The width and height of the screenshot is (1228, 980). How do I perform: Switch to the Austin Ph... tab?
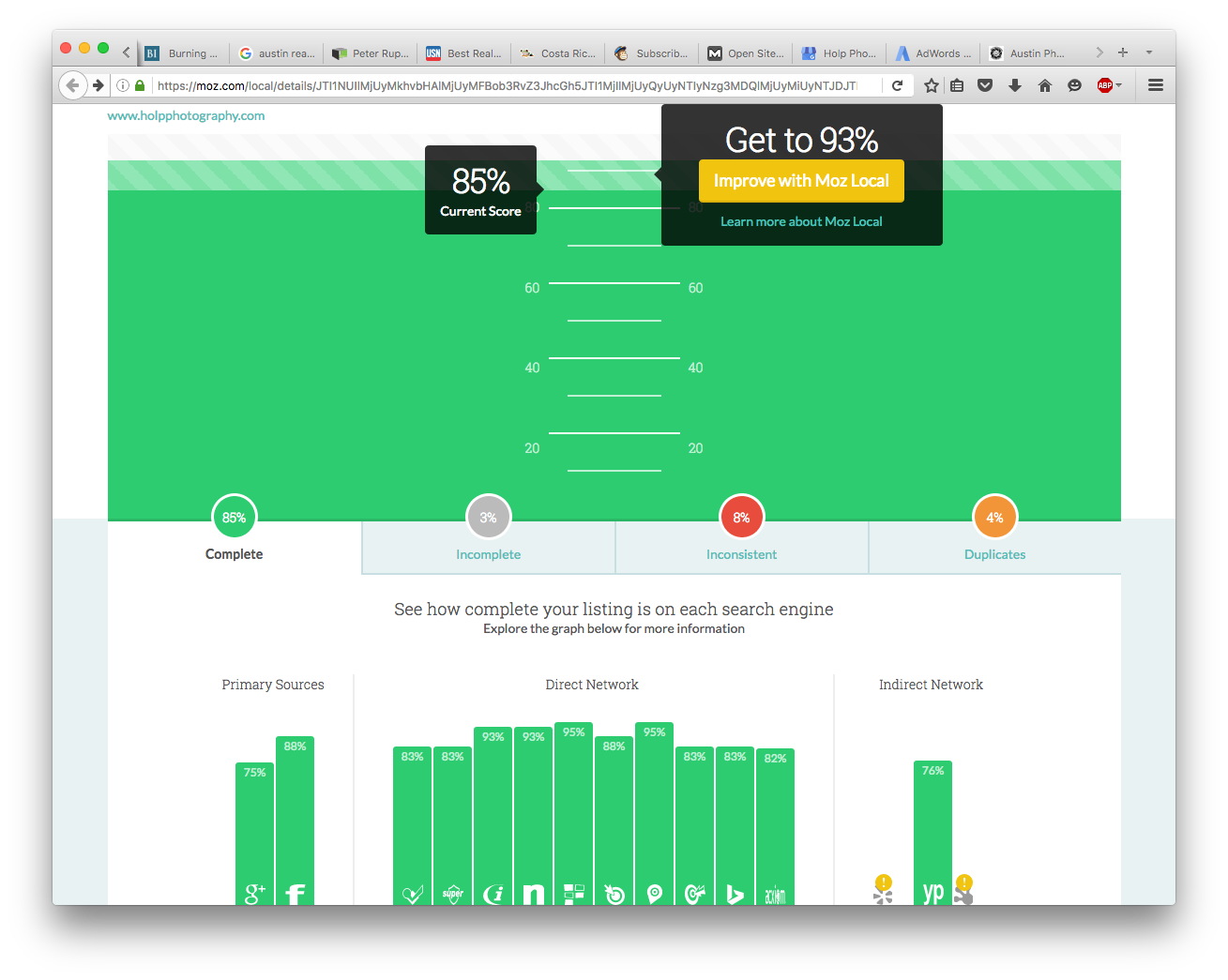point(1027,53)
